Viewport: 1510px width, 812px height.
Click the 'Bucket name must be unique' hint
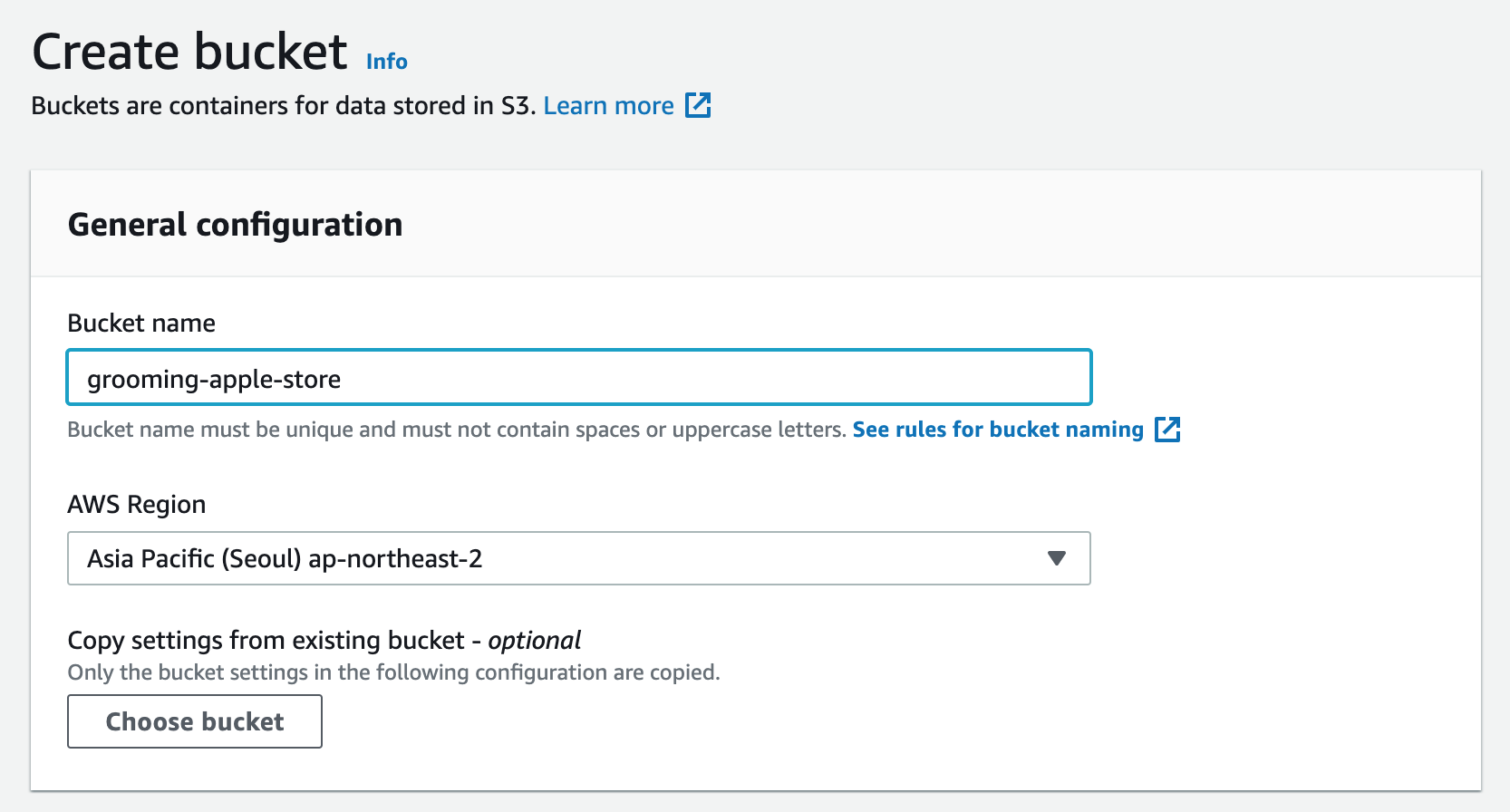coord(457,430)
